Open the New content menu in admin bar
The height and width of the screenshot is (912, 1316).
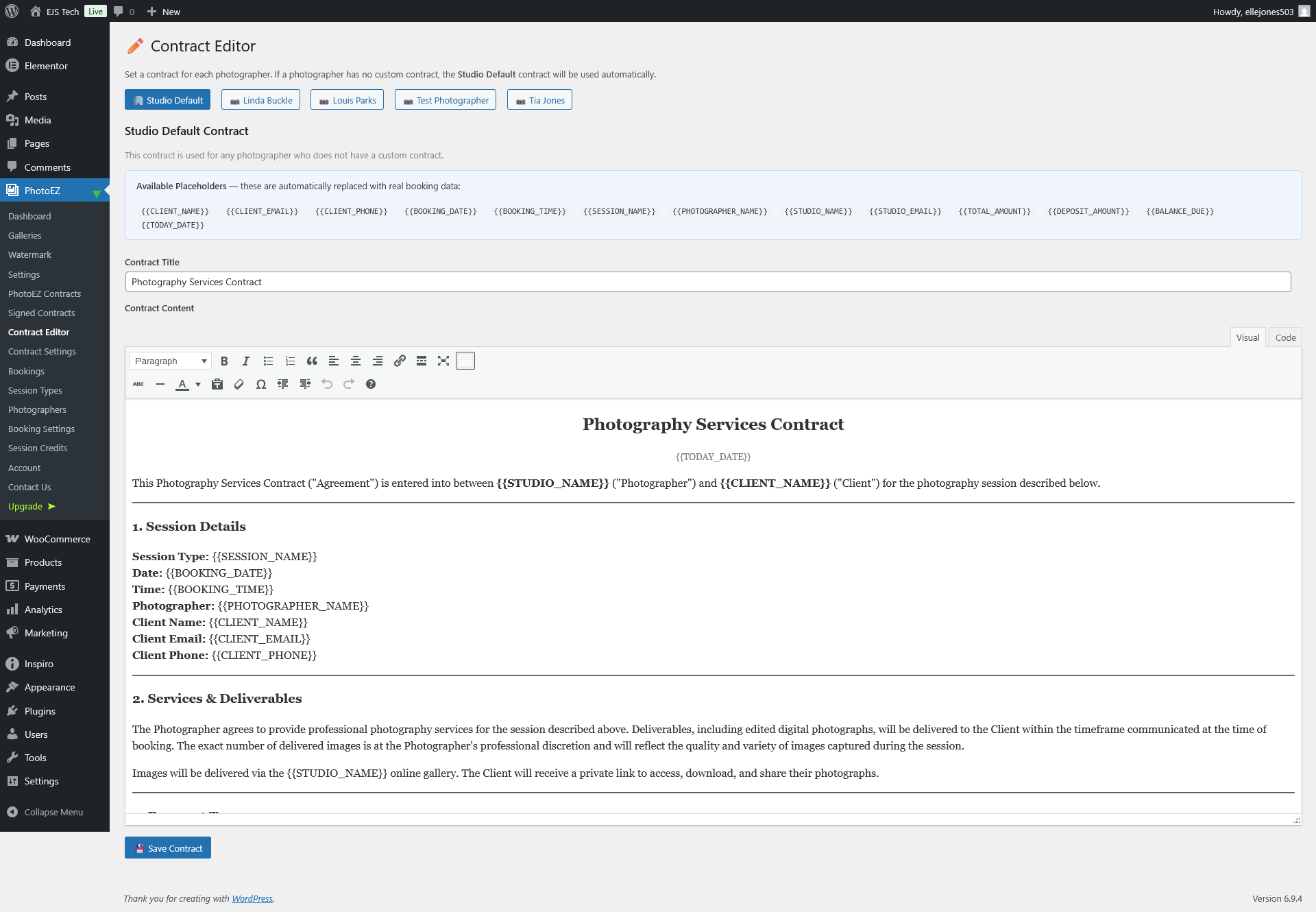(x=164, y=12)
